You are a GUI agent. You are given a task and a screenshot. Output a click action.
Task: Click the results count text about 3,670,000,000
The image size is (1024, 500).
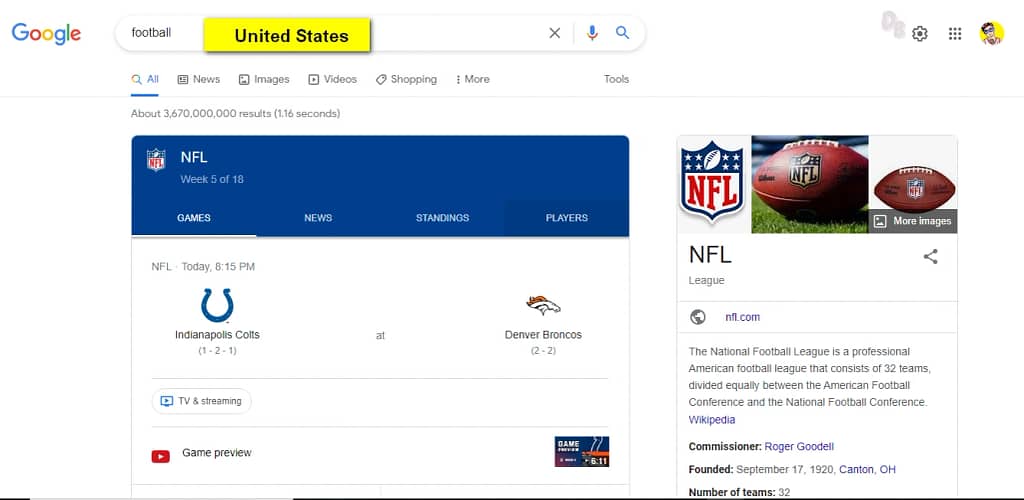(235, 114)
